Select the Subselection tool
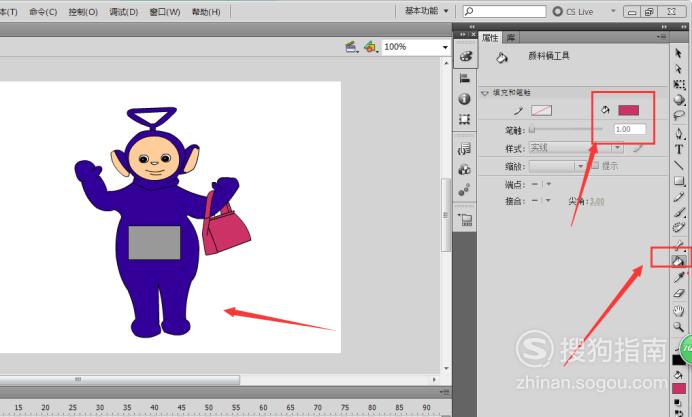Screen dimensions: 692x417 pos(679,69)
